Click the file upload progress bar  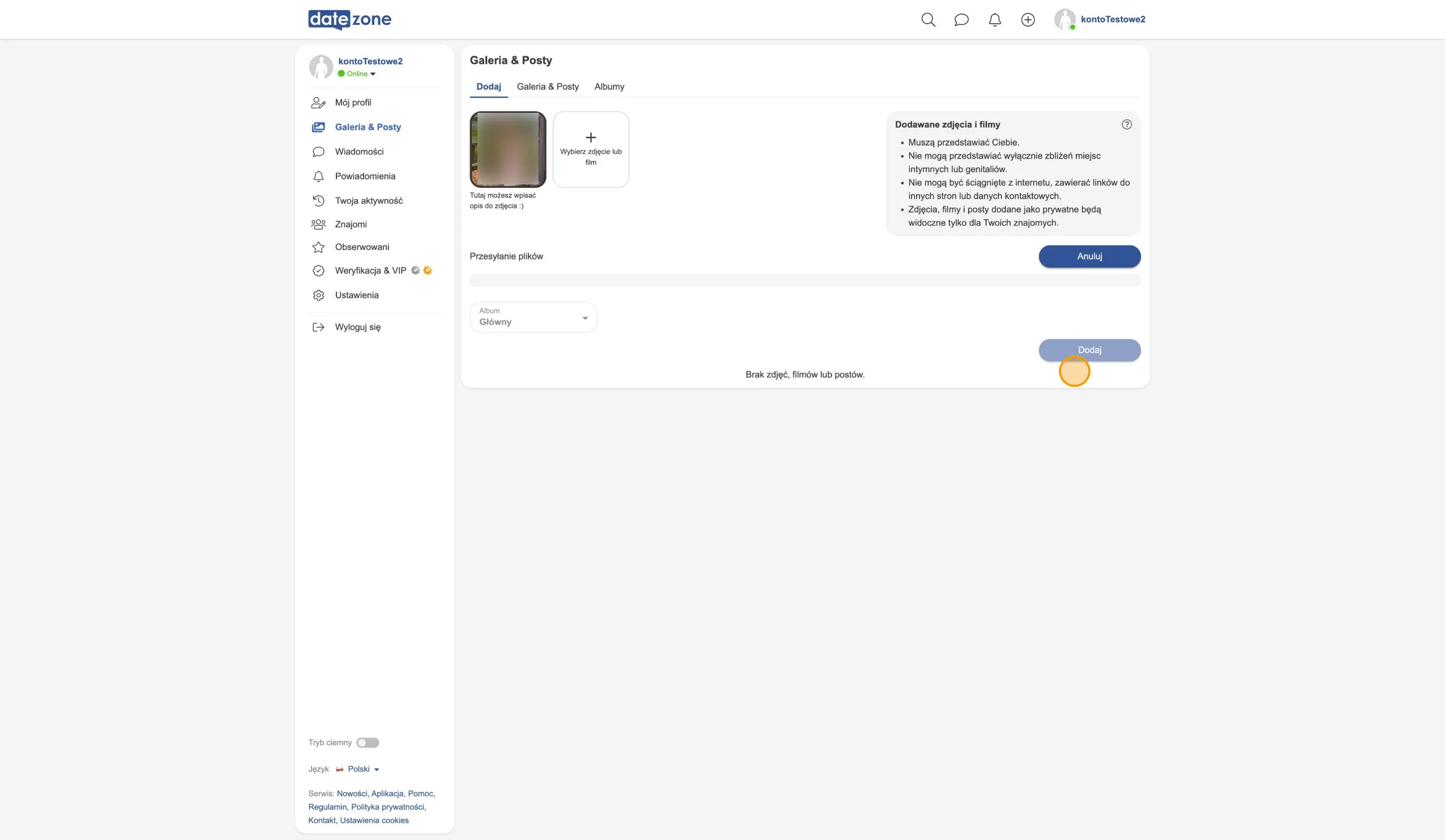(x=805, y=280)
